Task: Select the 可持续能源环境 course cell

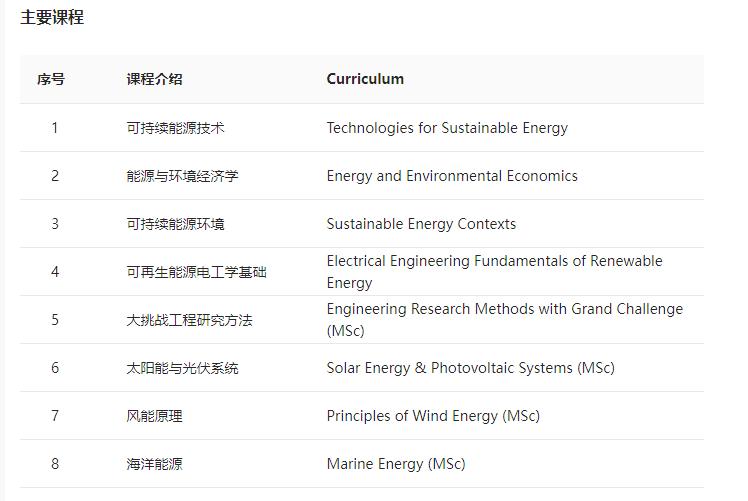Action: (x=175, y=224)
